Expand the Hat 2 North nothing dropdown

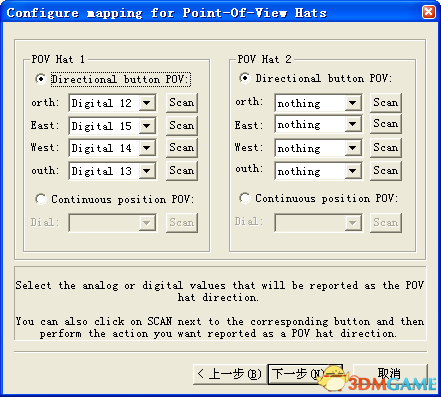[319, 103]
